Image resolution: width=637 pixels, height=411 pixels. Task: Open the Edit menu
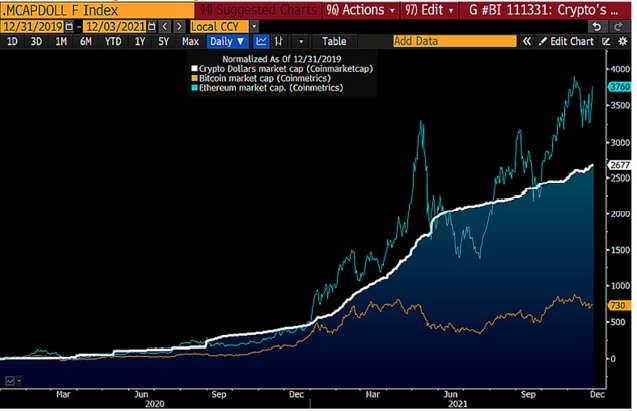point(429,10)
